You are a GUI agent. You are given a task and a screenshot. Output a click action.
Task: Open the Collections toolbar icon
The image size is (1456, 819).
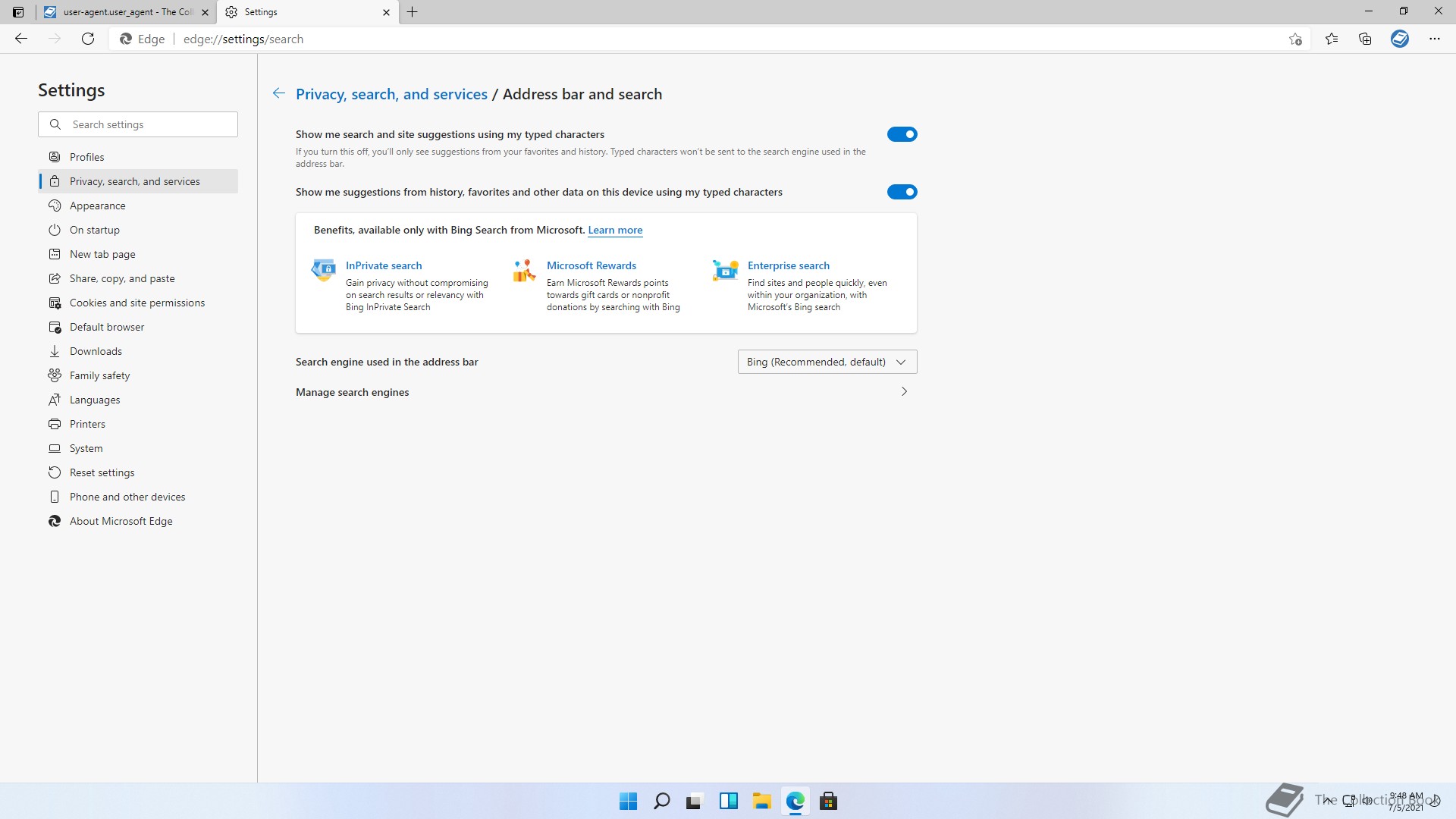(1365, 39)
